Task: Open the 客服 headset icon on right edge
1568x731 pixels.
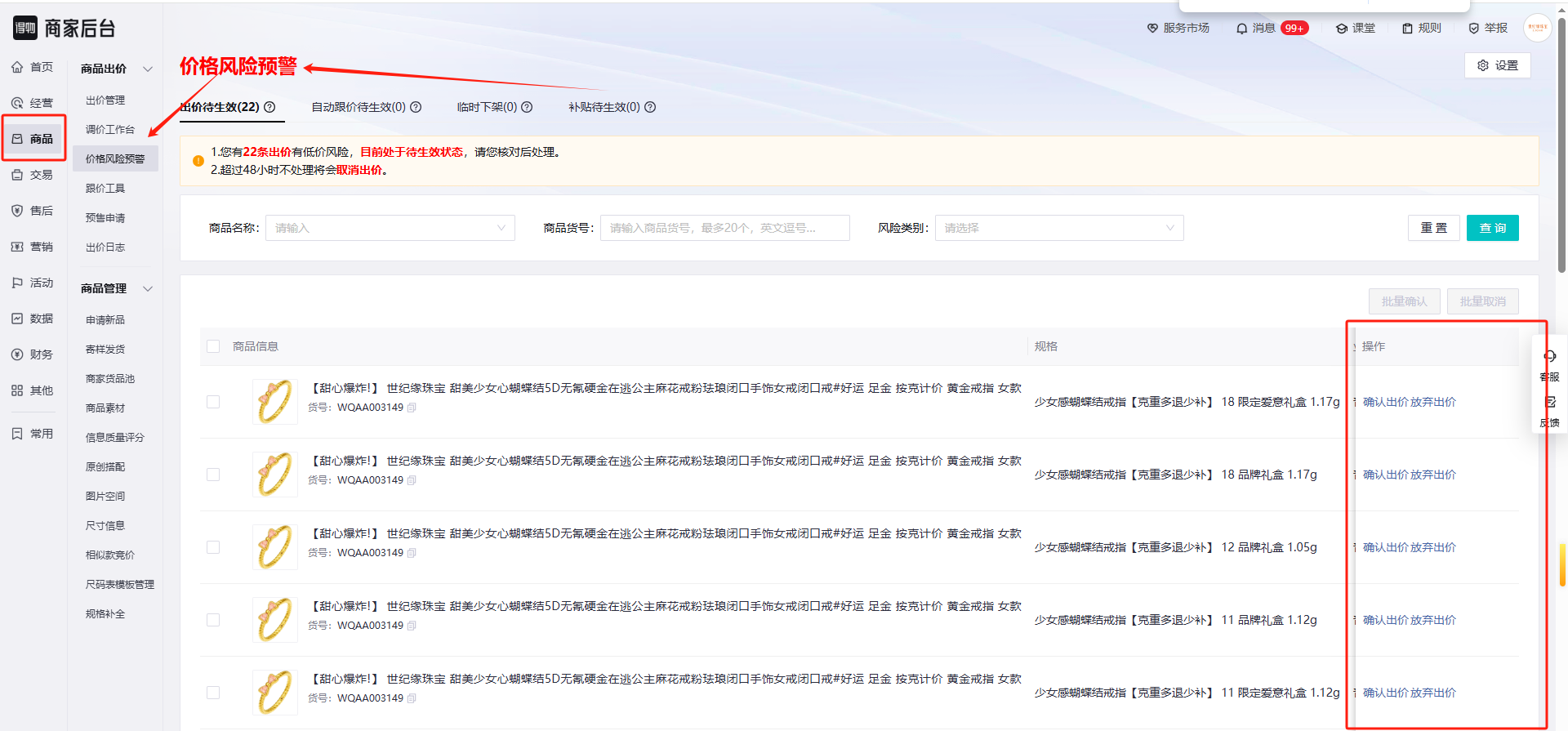Action: click(1549, 357)
